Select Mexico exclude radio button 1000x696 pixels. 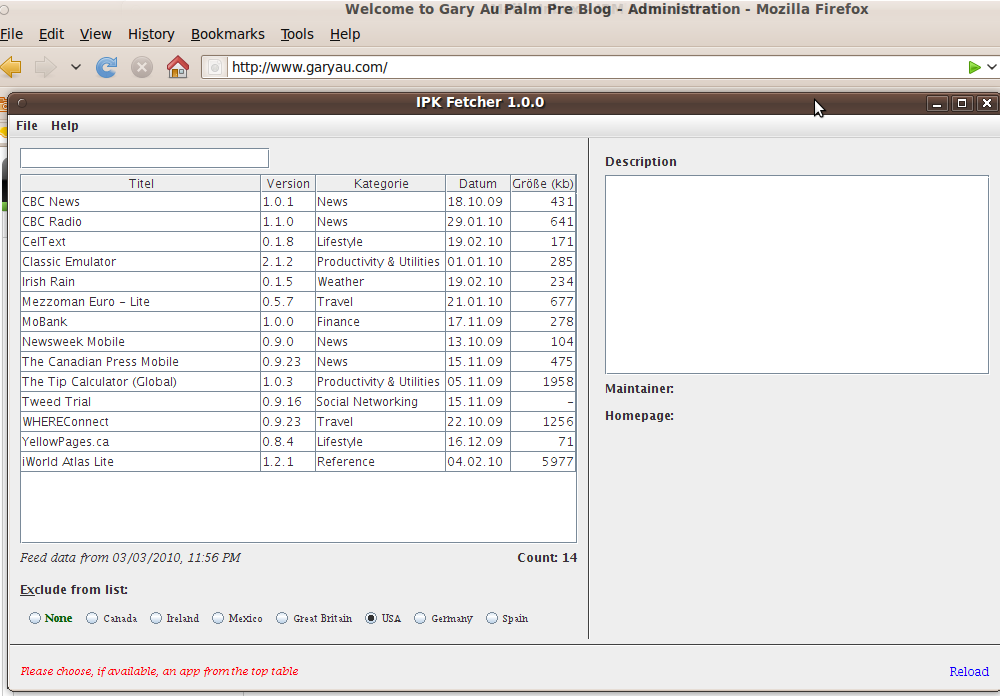[218, 618]
